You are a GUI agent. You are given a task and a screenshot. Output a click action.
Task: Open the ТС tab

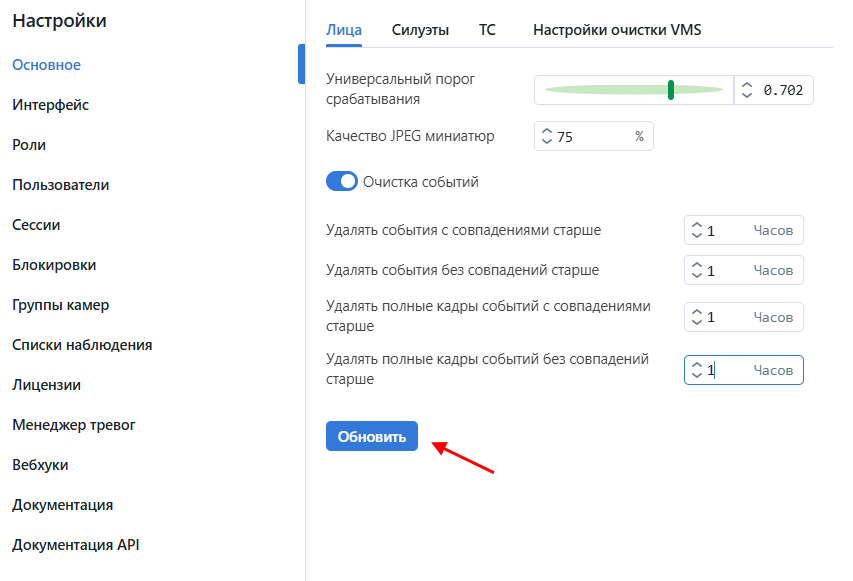point(487,30)
